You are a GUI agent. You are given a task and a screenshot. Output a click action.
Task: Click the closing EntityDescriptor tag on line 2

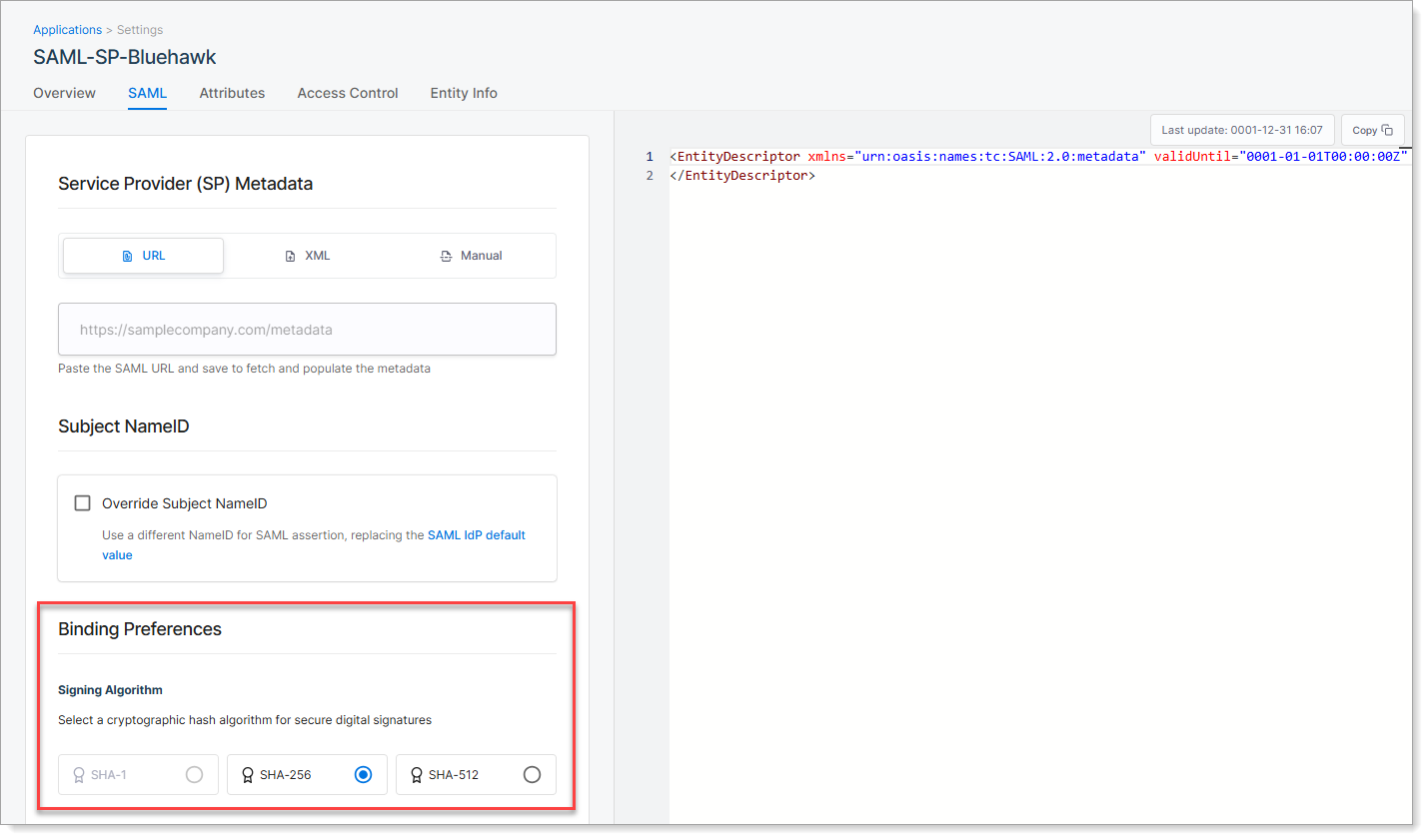(742, 176)
